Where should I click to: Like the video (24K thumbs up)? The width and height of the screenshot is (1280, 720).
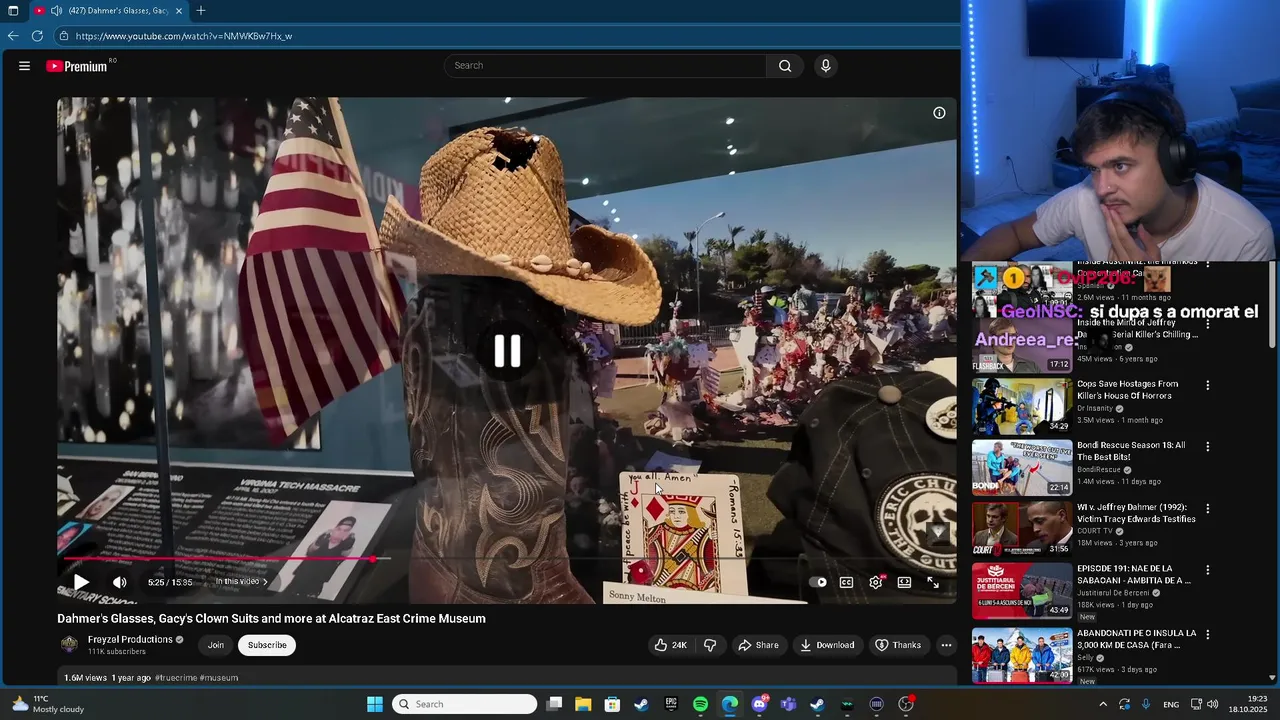(x=671, y=645)
